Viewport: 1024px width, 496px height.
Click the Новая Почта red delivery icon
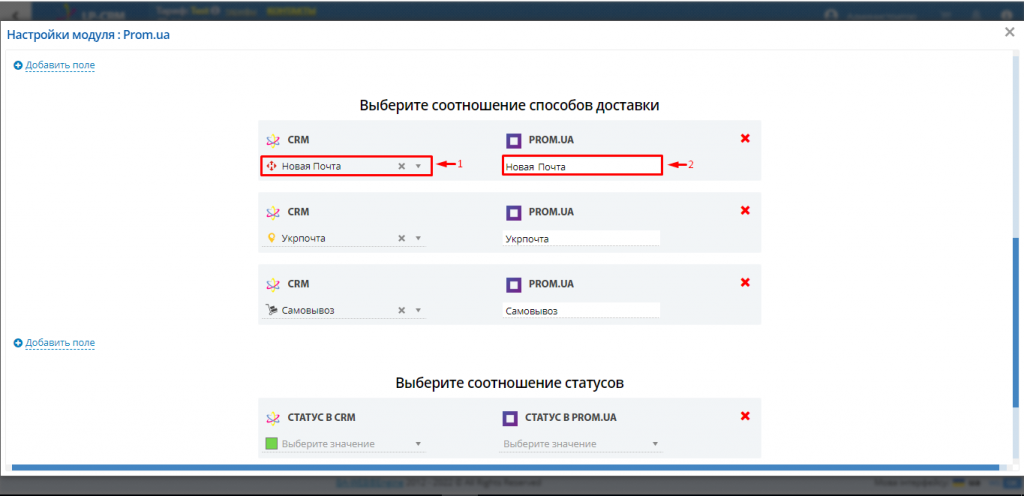pos(272,166)
